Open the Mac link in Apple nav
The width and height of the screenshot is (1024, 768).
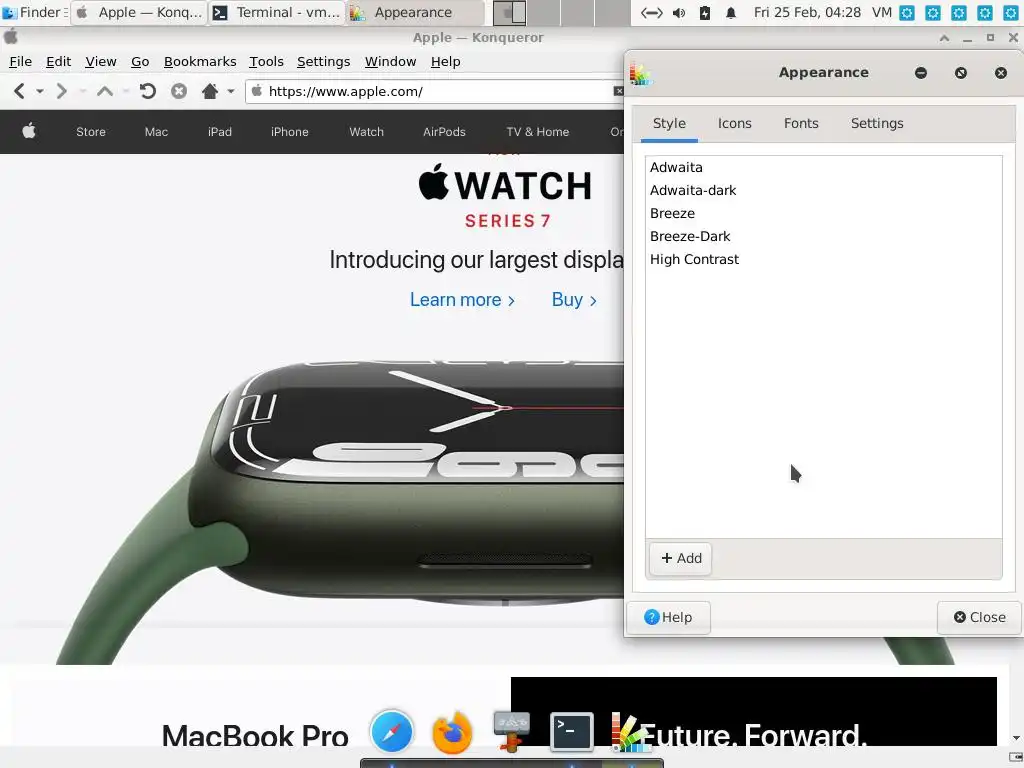[x=156, y=132]
